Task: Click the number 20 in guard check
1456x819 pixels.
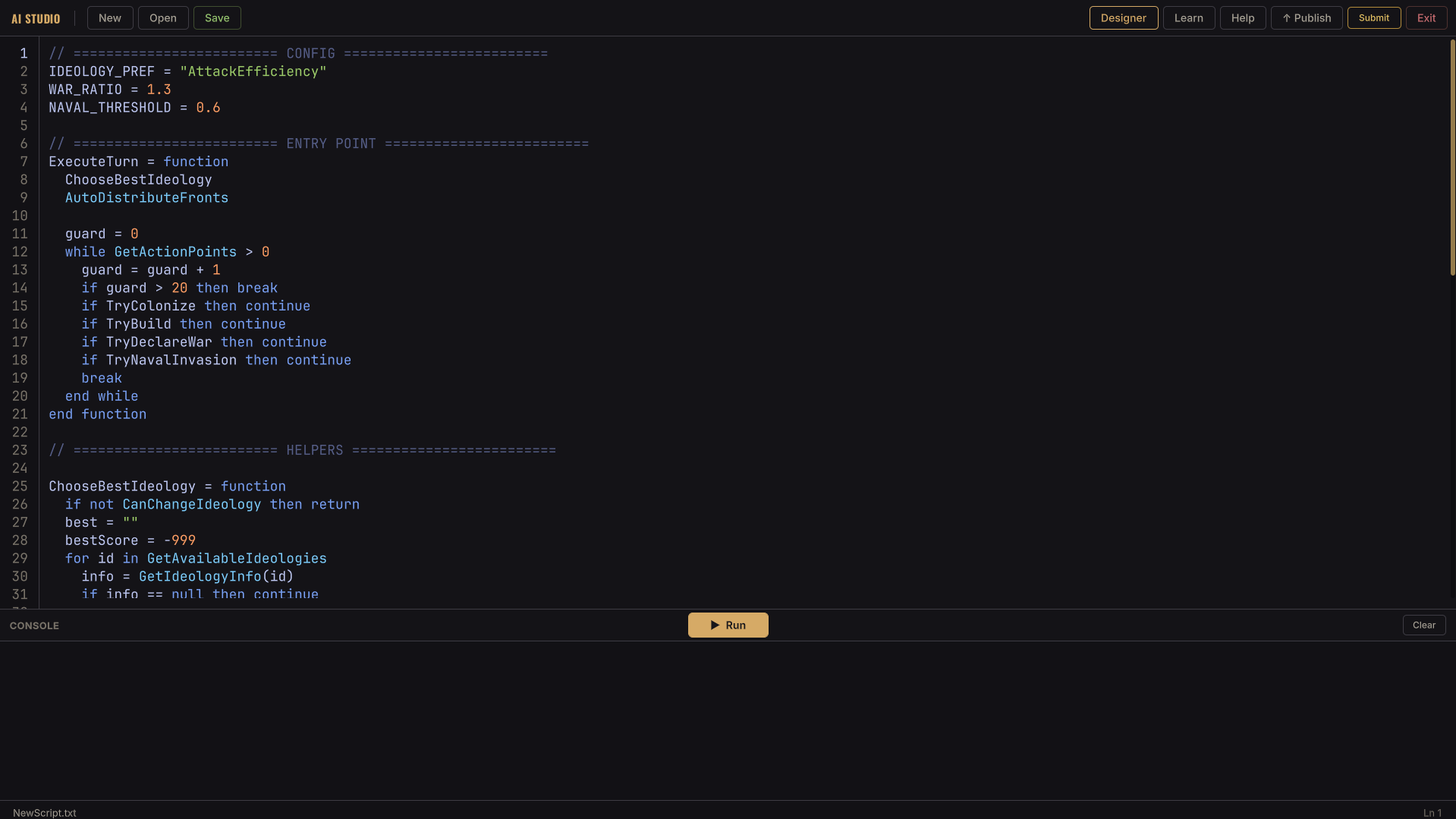Action: point(180,288)
